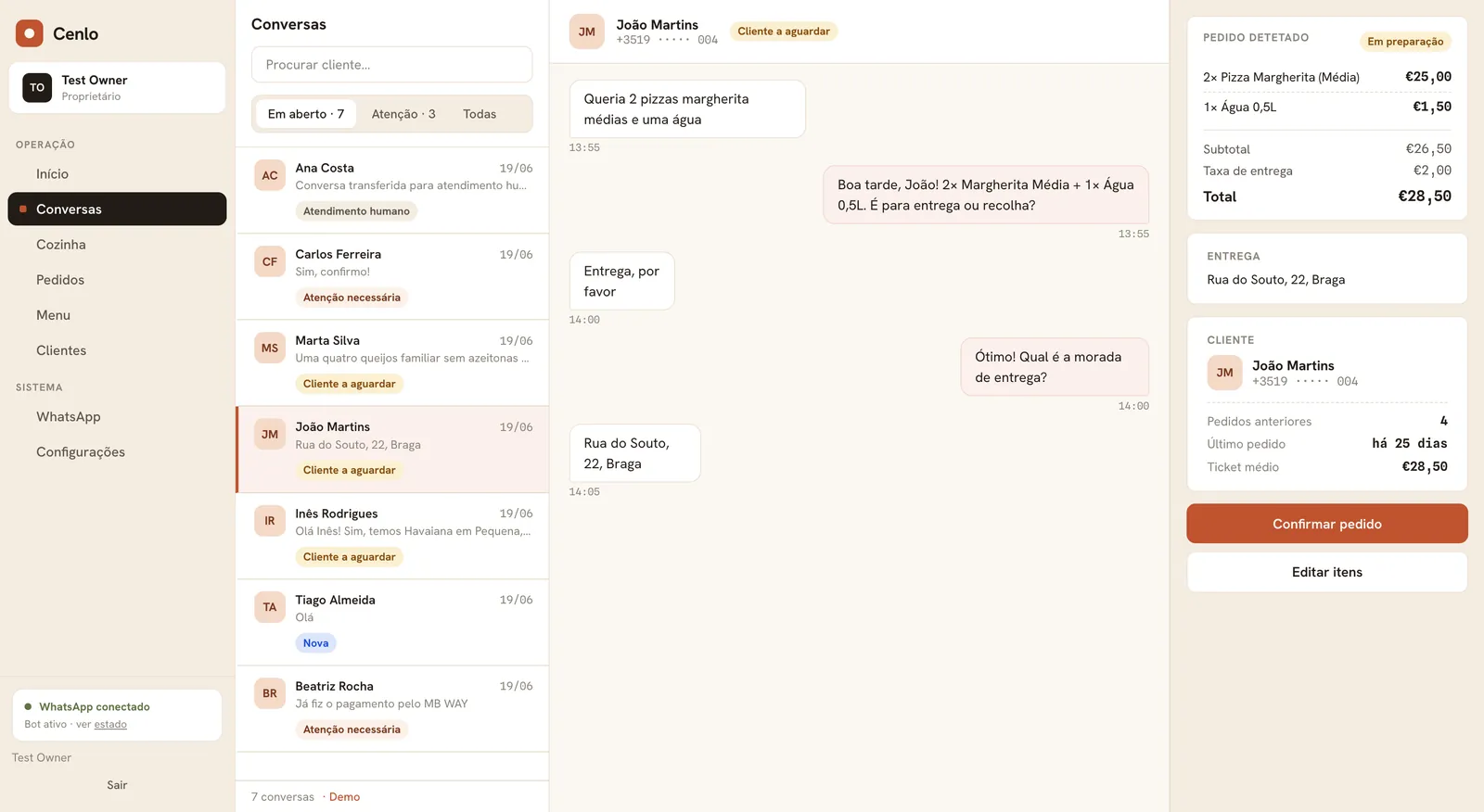Click Tiago Almeida's TA avatar
This screenshot has width=1484, height=812.
click(x=270, y=607)
